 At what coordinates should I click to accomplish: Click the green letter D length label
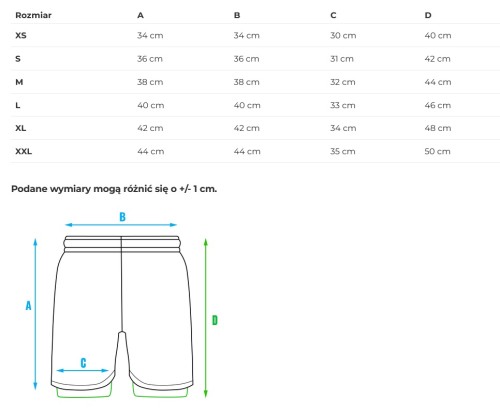(x=215, y=320)
